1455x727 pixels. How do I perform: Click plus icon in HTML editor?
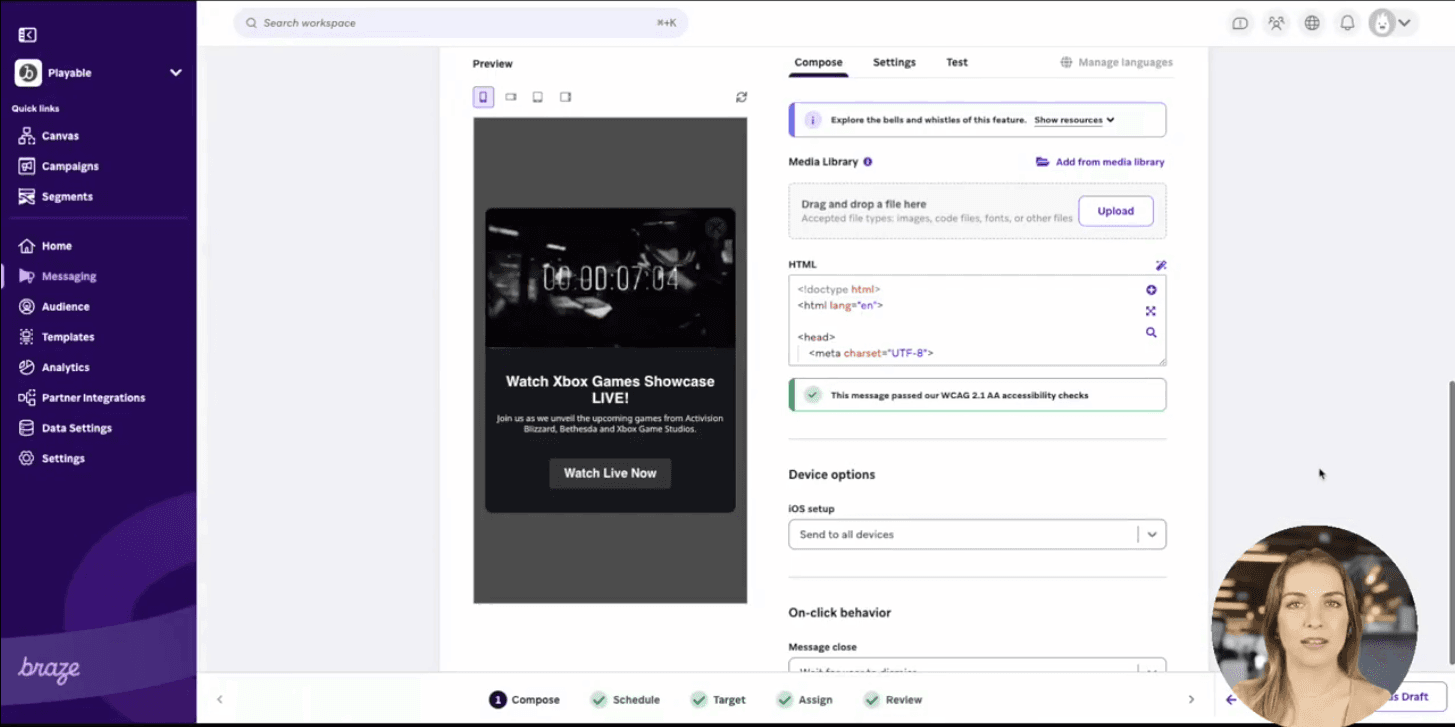coord(1151,290)
